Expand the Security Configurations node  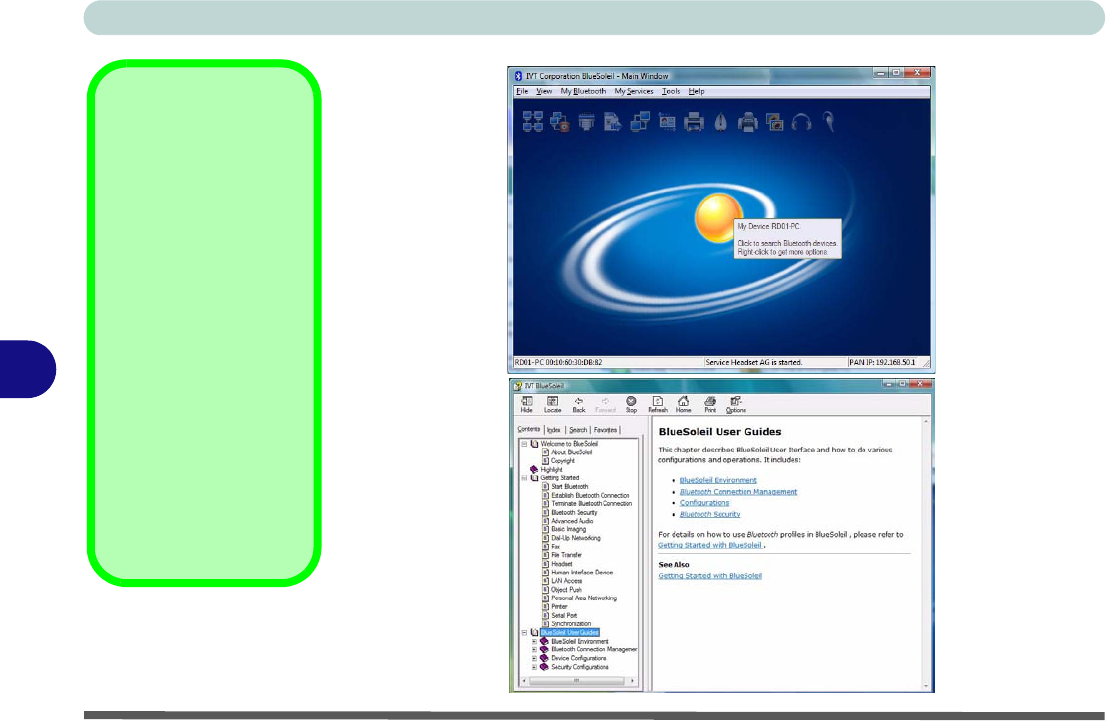pos(534,667)
